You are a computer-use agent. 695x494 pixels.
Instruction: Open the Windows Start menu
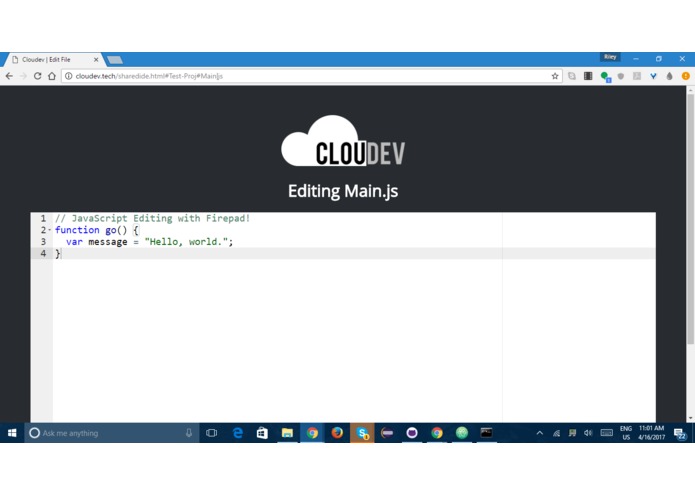[12, 433]
